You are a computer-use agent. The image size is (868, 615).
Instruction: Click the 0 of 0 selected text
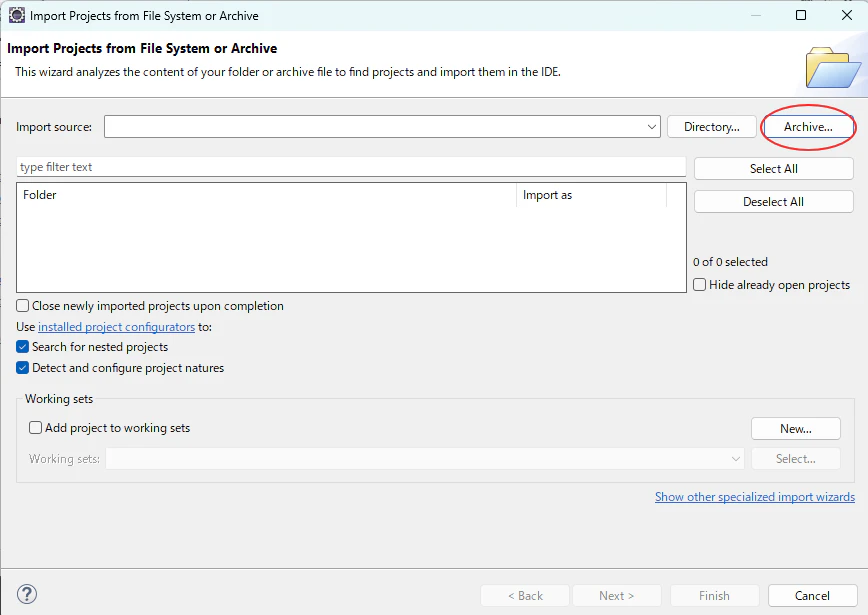pyautogui.click(x=730, y=262)
